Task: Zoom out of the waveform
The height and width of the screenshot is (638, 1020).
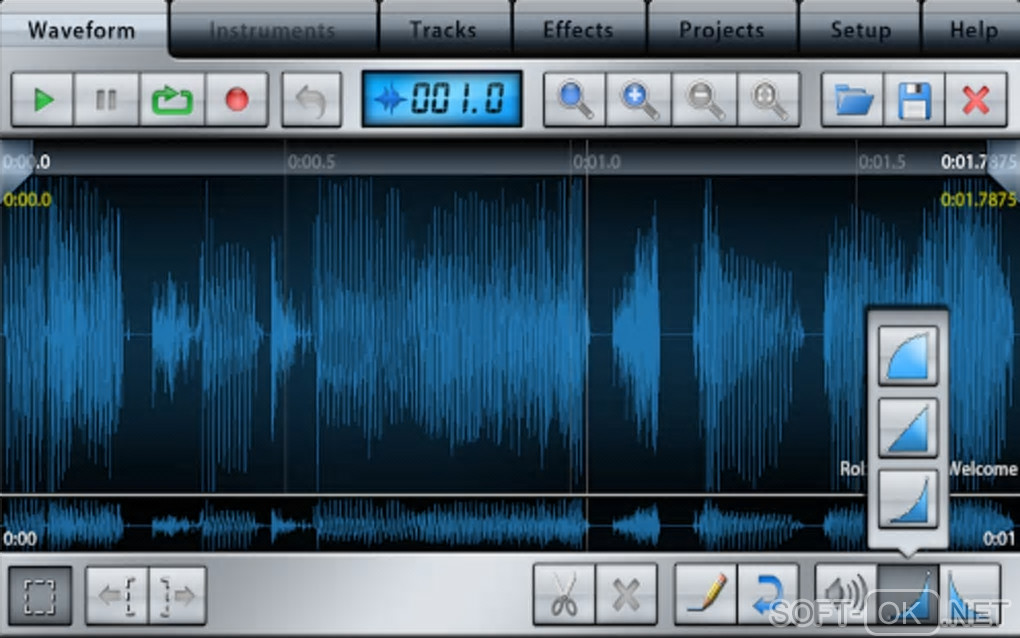Action: tap(705, 100)
